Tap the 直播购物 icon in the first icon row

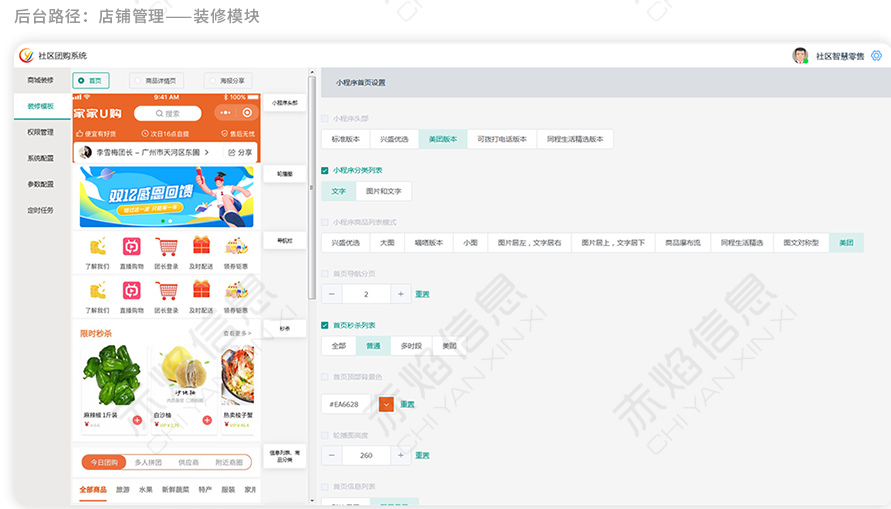[131, 246]
